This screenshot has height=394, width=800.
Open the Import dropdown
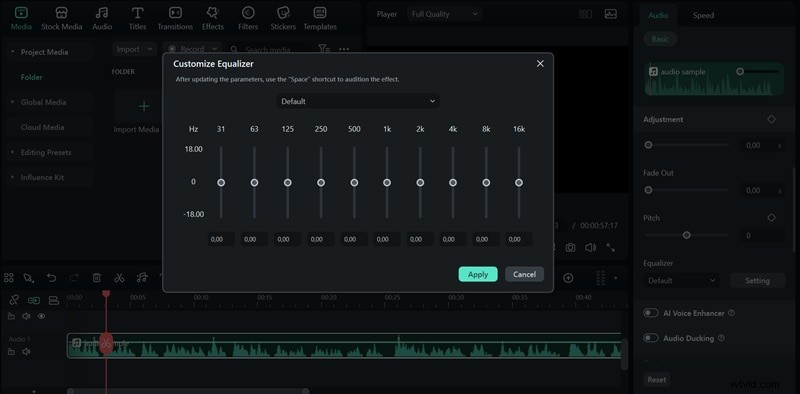click(134, 49)
